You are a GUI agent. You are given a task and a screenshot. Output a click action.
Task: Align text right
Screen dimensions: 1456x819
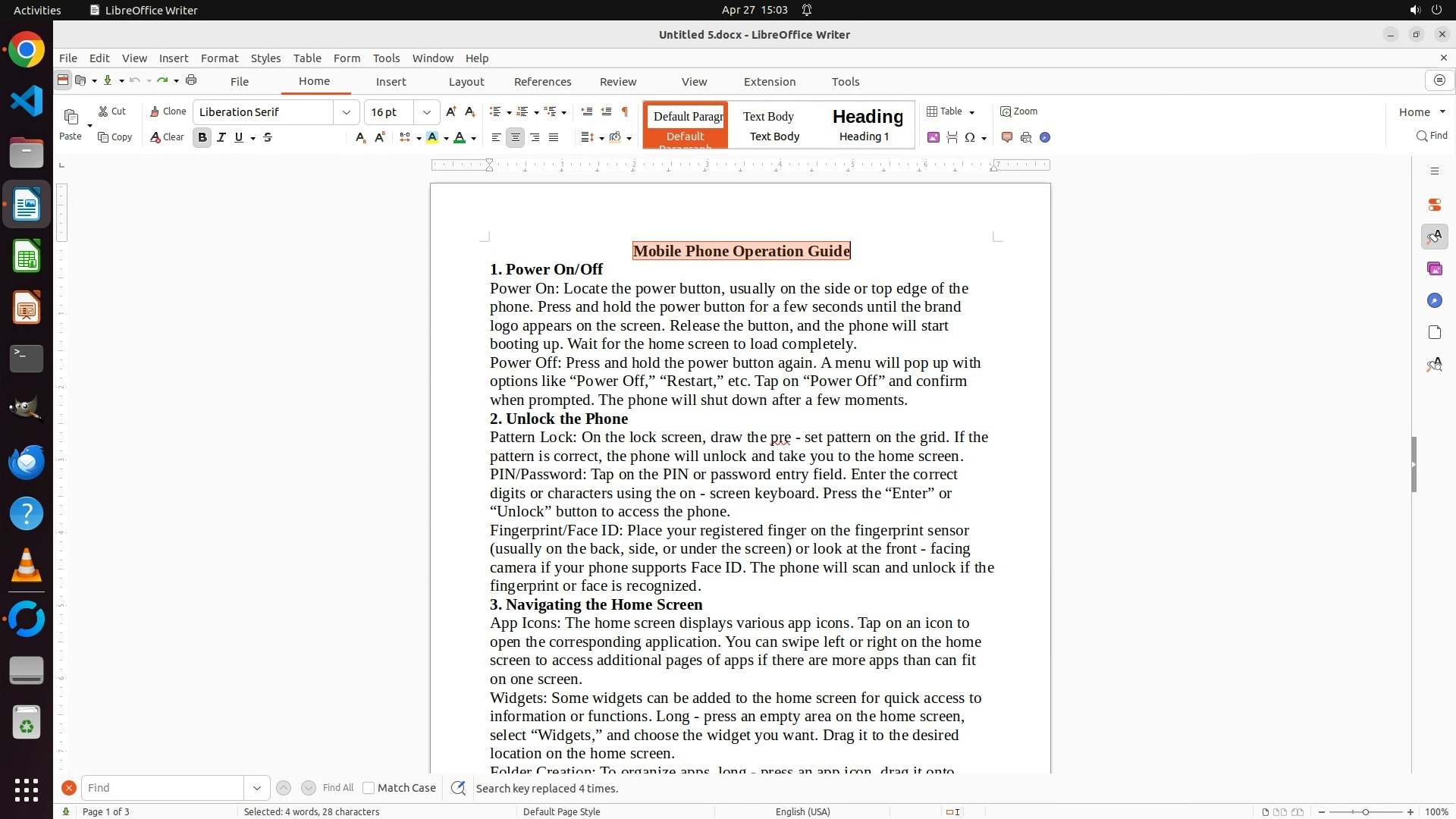[535, 137]
